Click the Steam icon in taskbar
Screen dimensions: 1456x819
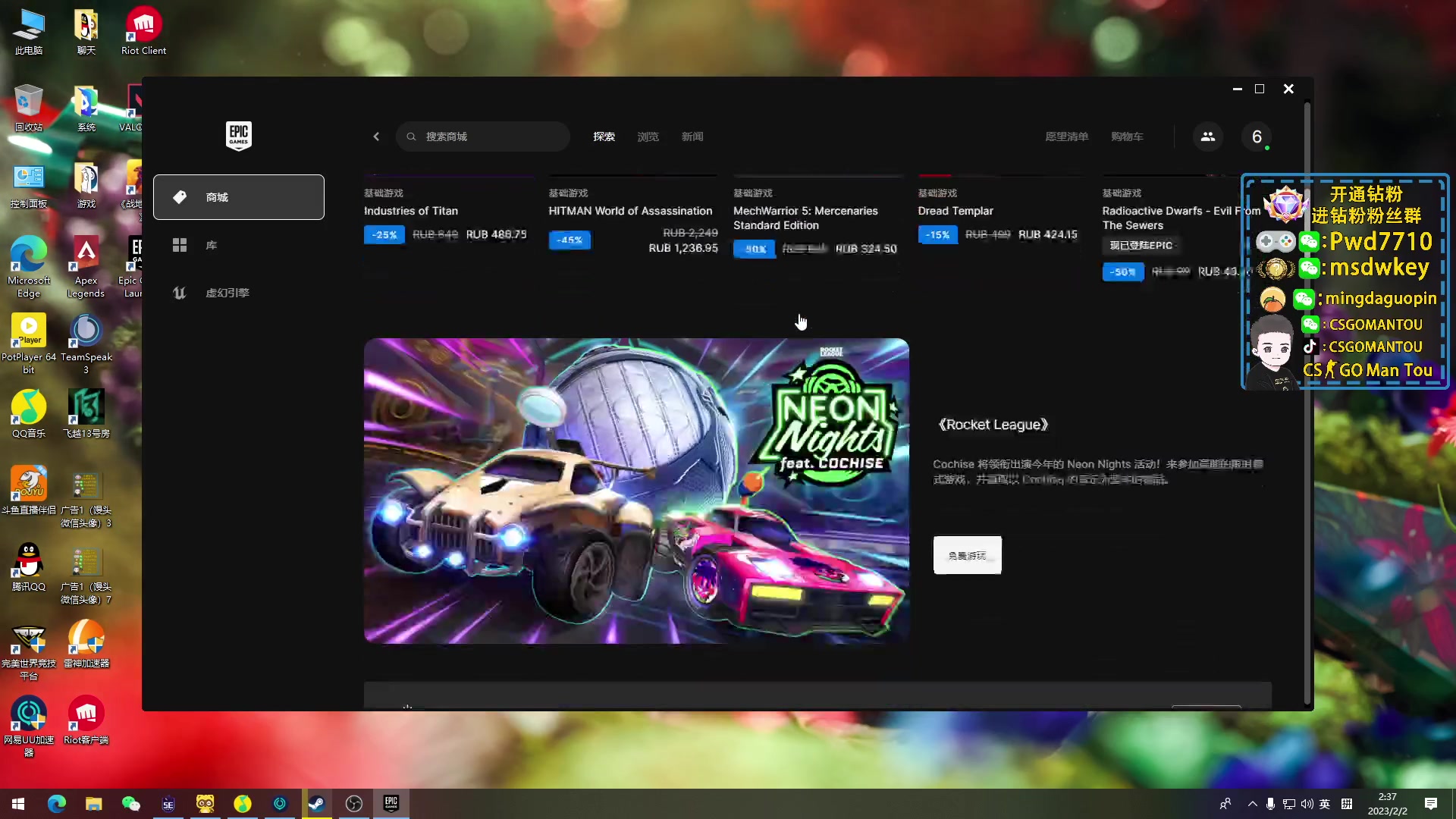[x=316, y=804]
